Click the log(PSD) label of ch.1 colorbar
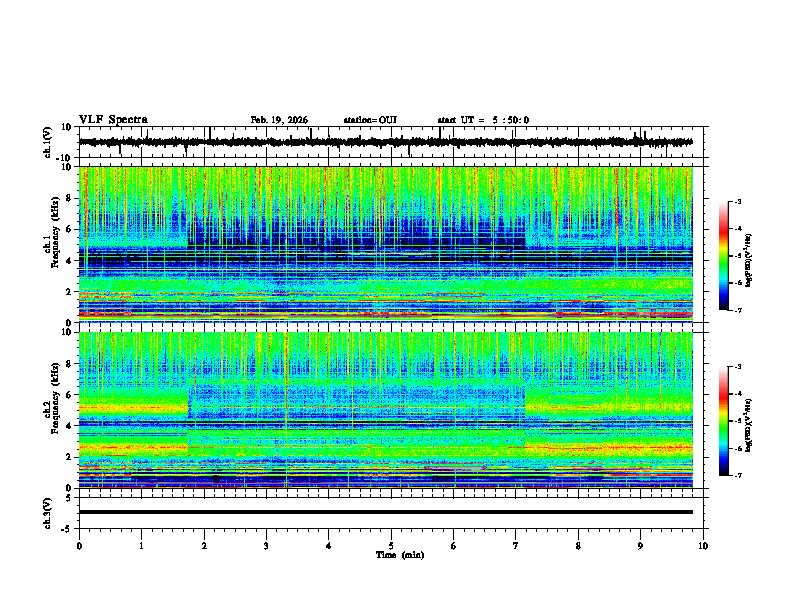Screen dimensions: 792x612 (x=748, y=260)
